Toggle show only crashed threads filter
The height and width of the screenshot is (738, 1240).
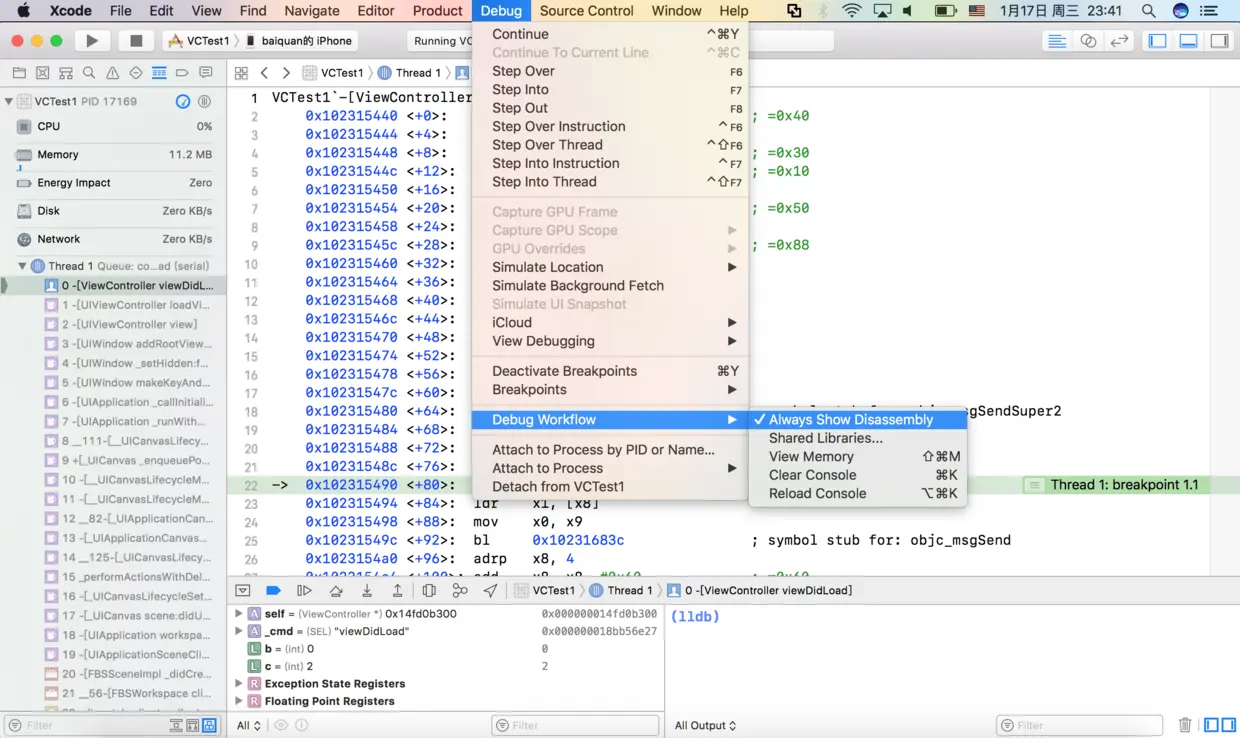click(x=193, y=725)
